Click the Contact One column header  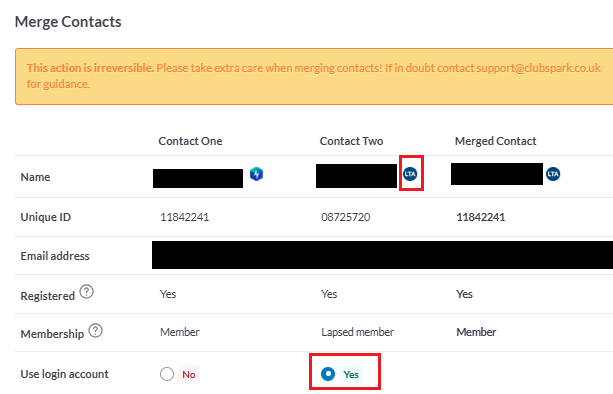[x=190, y=141]
